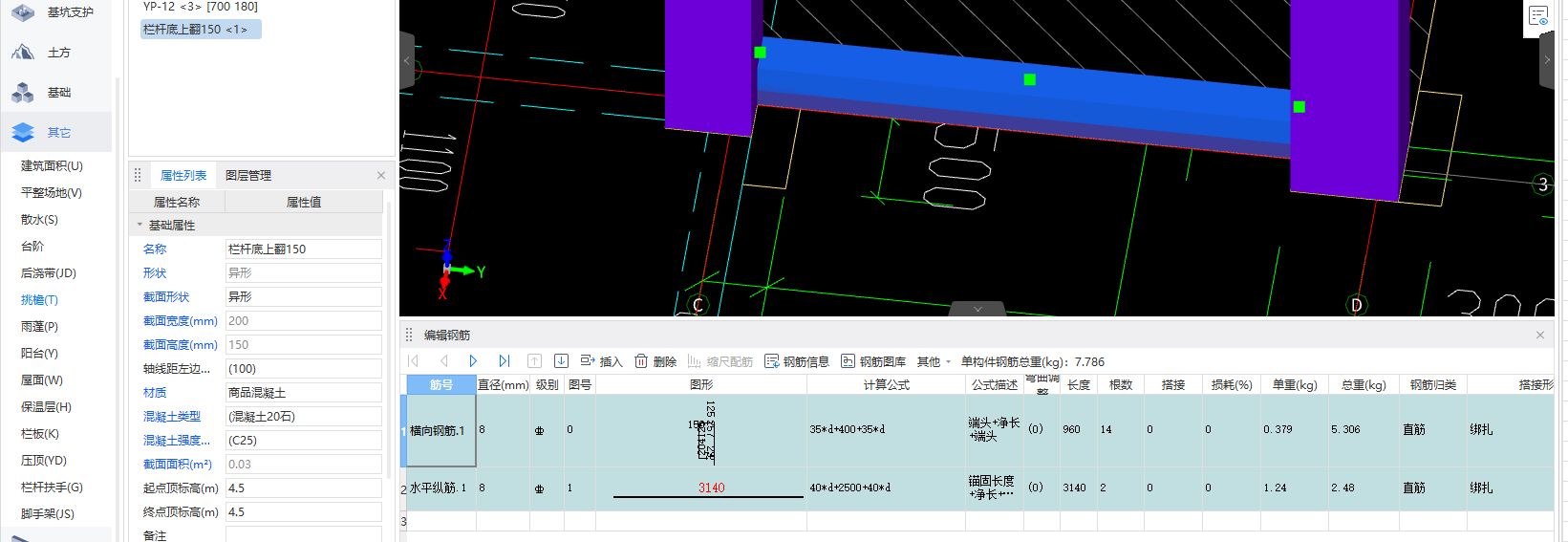The height and width of the screenshot is (542, 1568).
Task: Select 后浇带(JD) item
Action: point(49,272)
